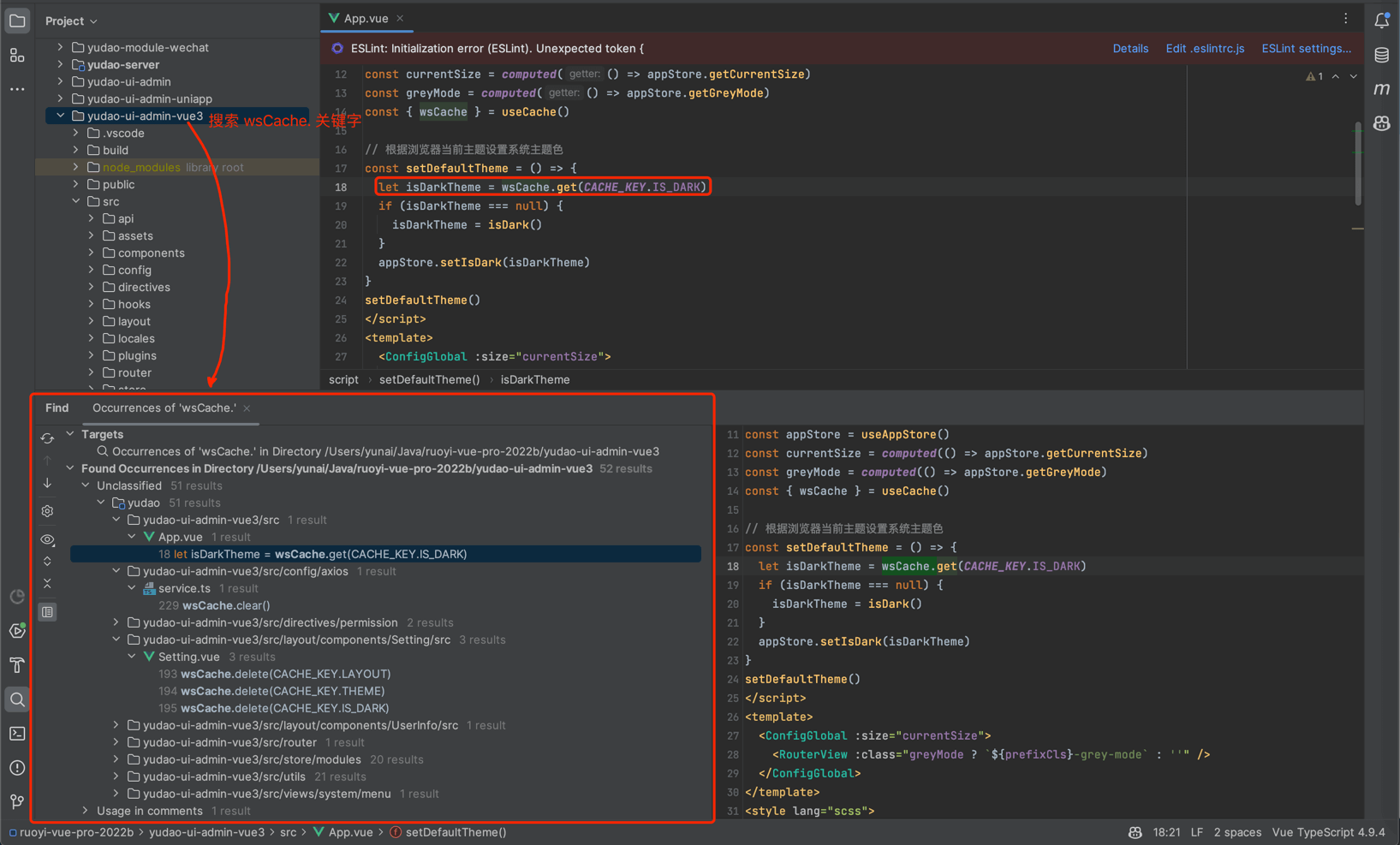Image resolution: width=1400 pixels, height=845 pixels.
Task: Switch to the App.vue editor tab
Action: [366, 18]
